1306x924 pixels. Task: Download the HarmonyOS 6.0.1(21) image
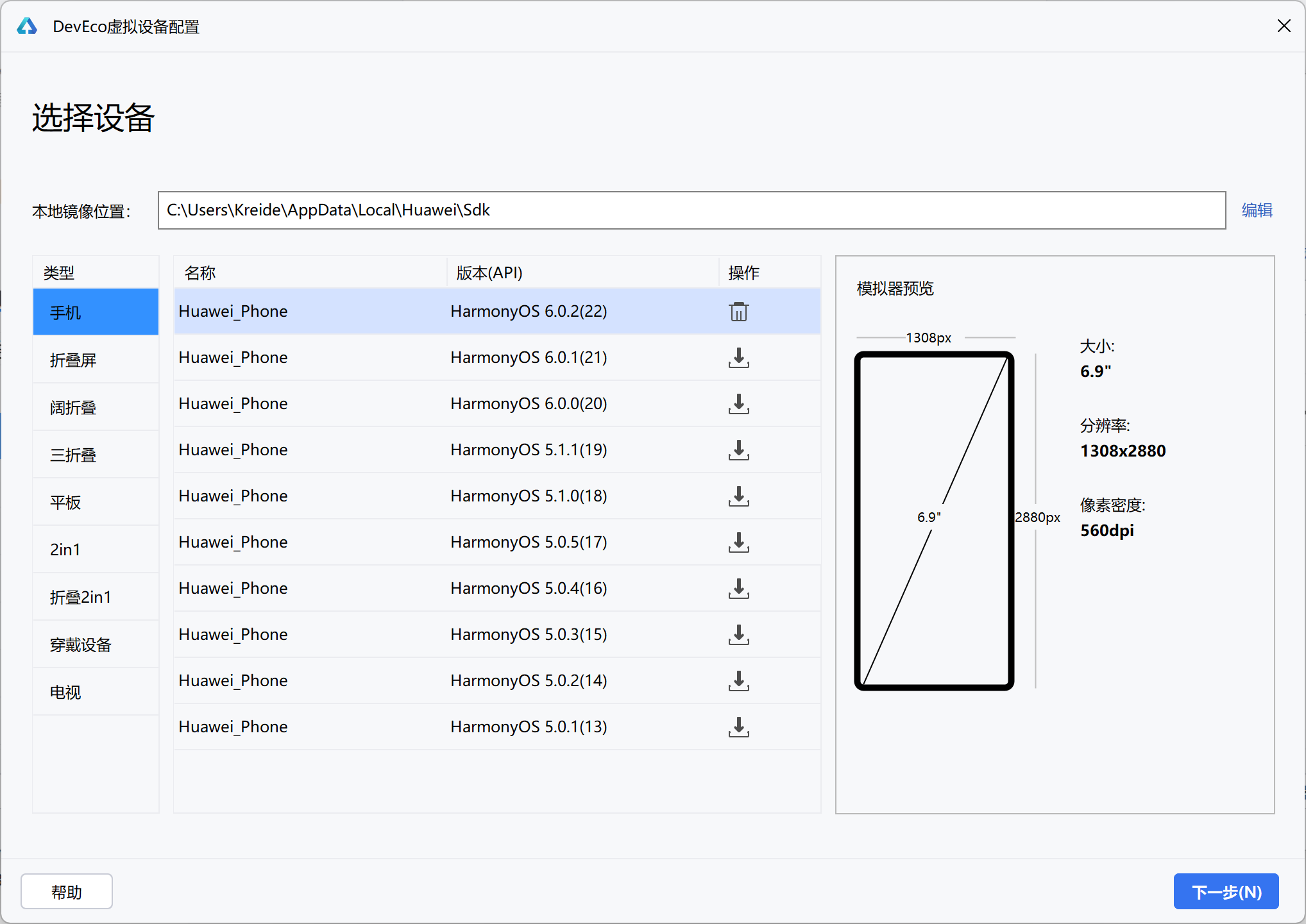click(x=738, y=358)
